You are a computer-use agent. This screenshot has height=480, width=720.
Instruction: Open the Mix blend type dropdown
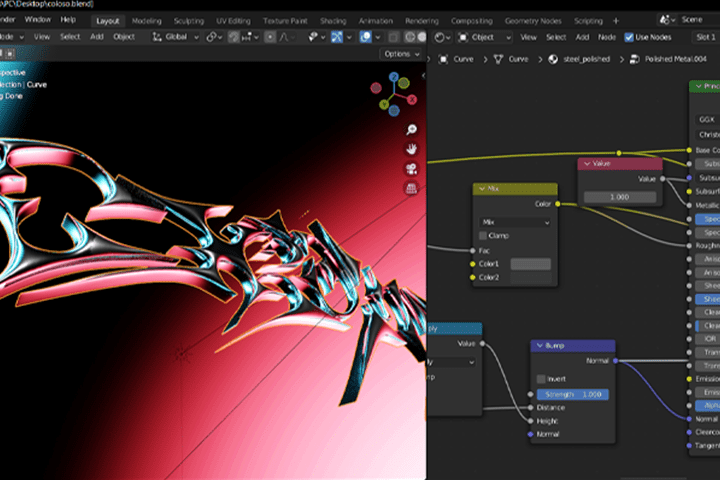[515, 222]
